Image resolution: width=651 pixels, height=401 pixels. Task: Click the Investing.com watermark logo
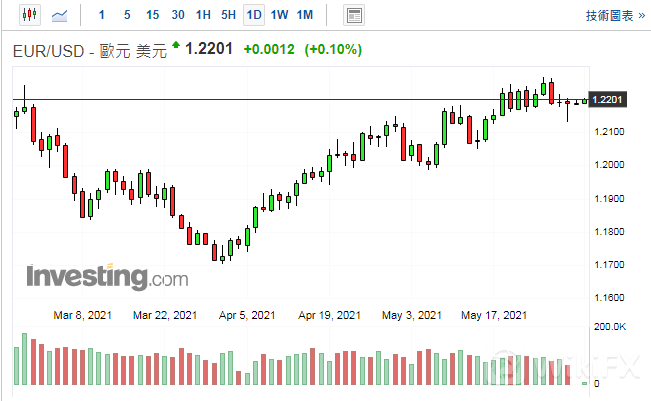[x=106, y=276]
